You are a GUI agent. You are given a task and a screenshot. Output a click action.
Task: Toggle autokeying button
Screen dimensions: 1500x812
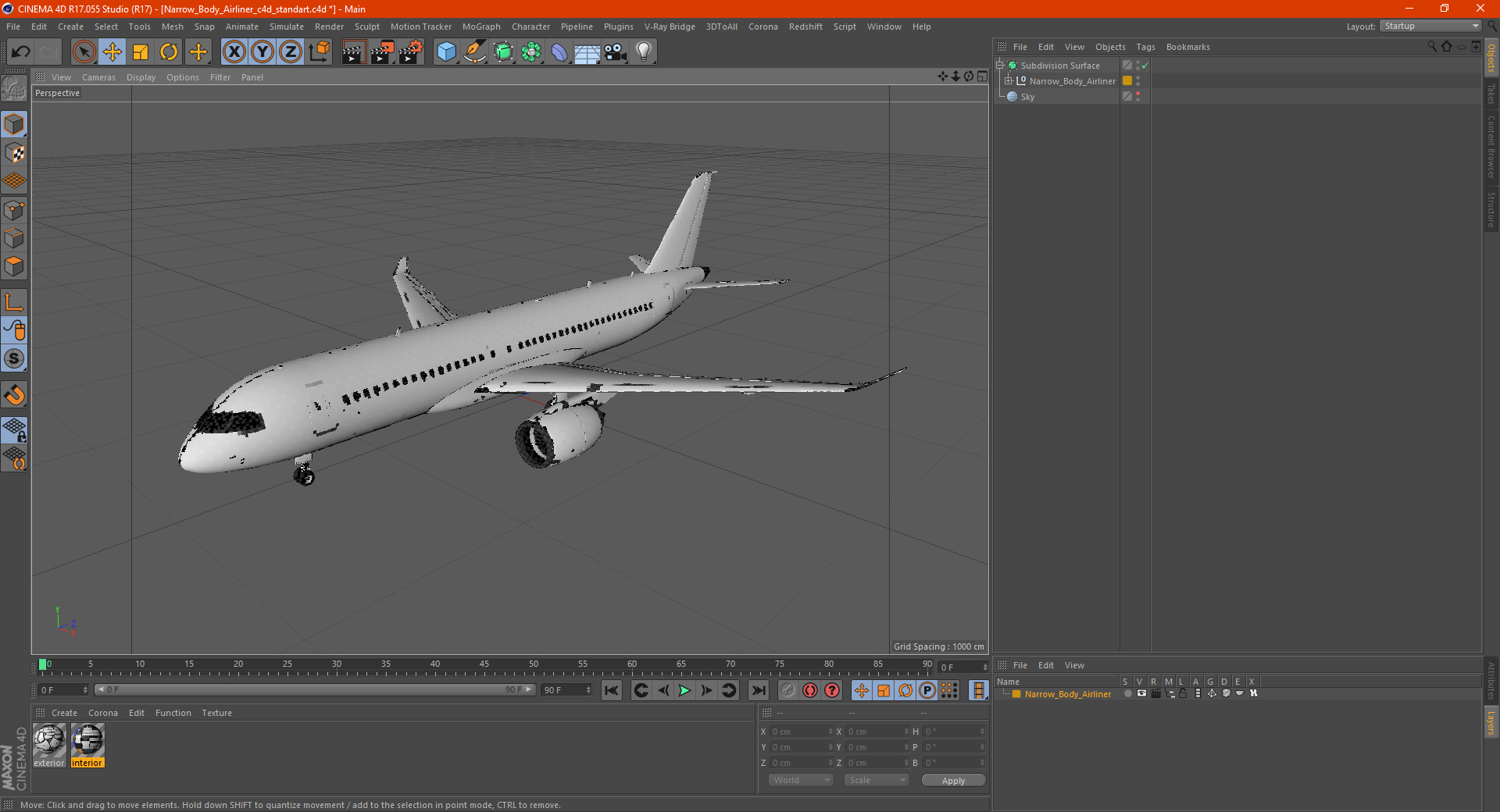click(x=810, y=690)
